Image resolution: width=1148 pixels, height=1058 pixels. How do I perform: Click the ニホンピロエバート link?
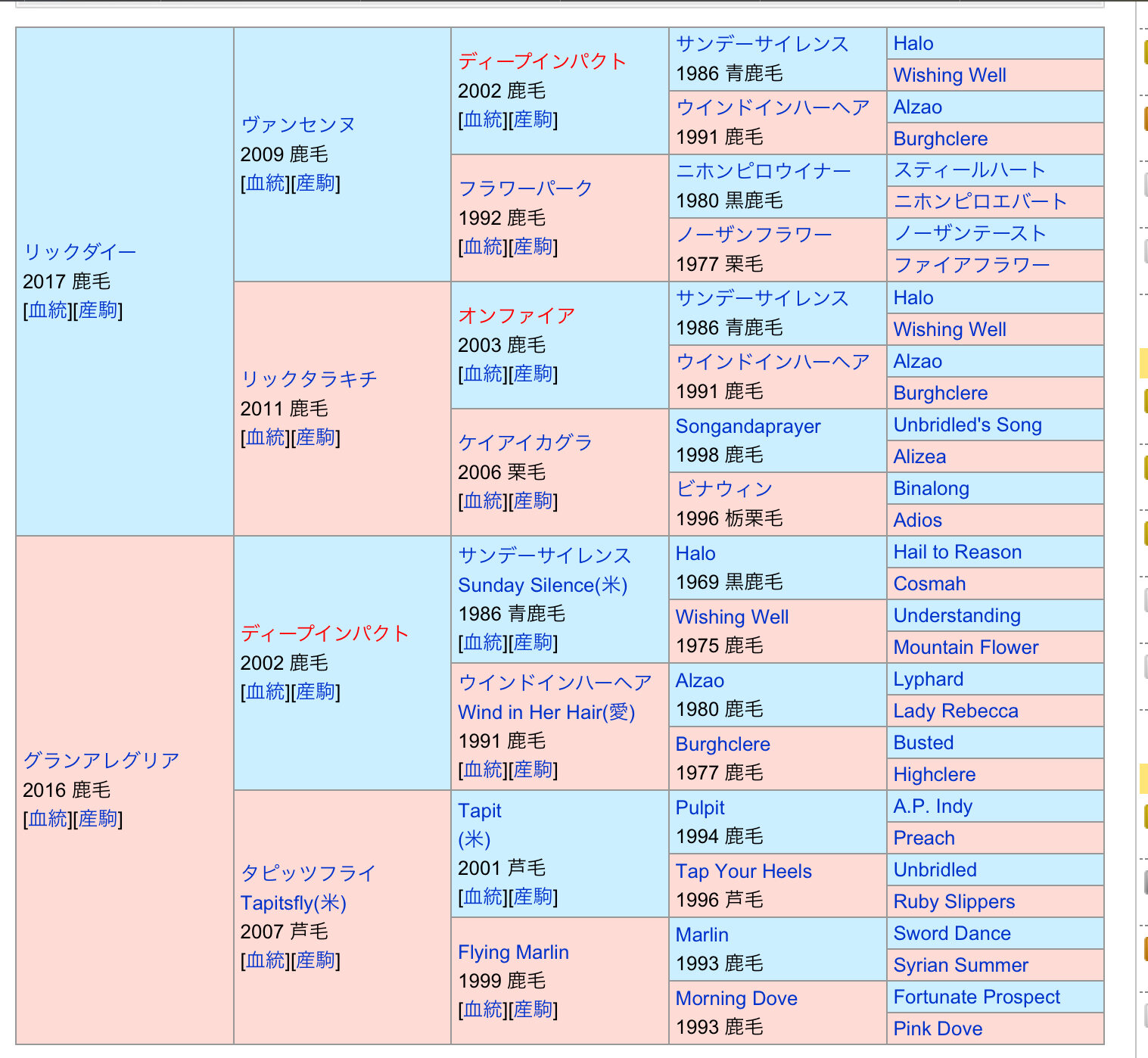[980, 202]
